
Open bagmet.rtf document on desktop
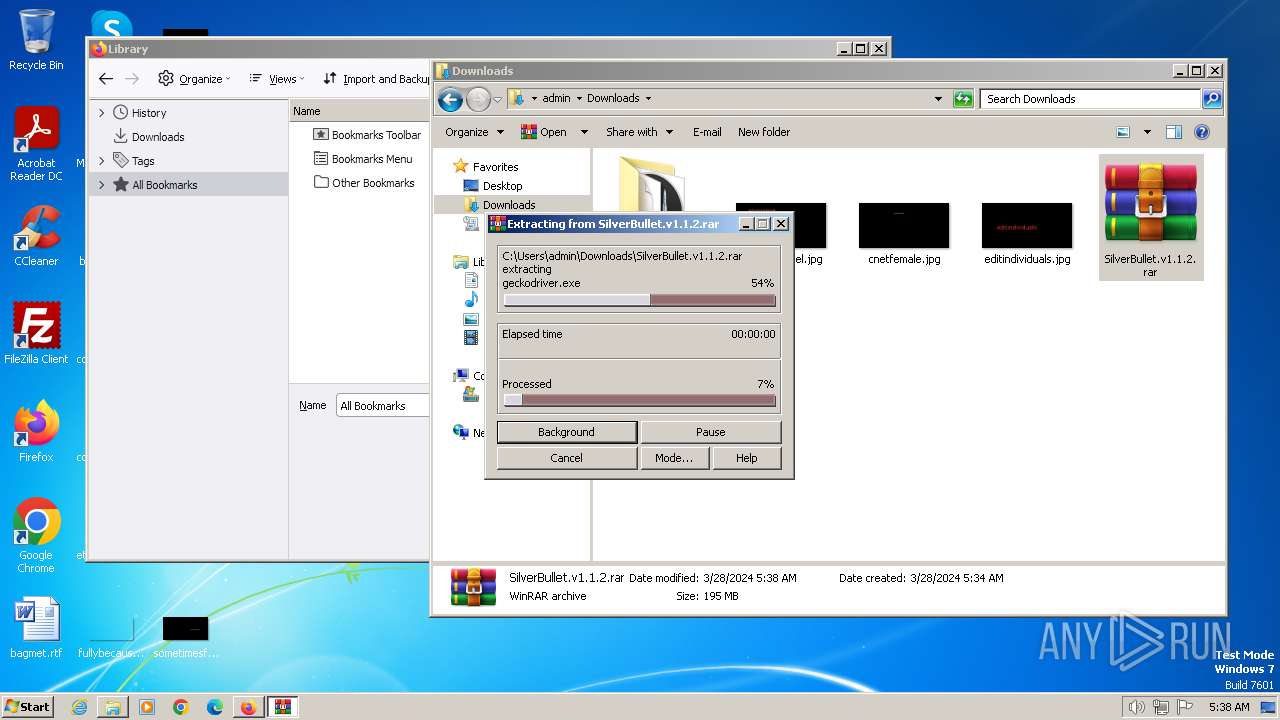(36, 628)
